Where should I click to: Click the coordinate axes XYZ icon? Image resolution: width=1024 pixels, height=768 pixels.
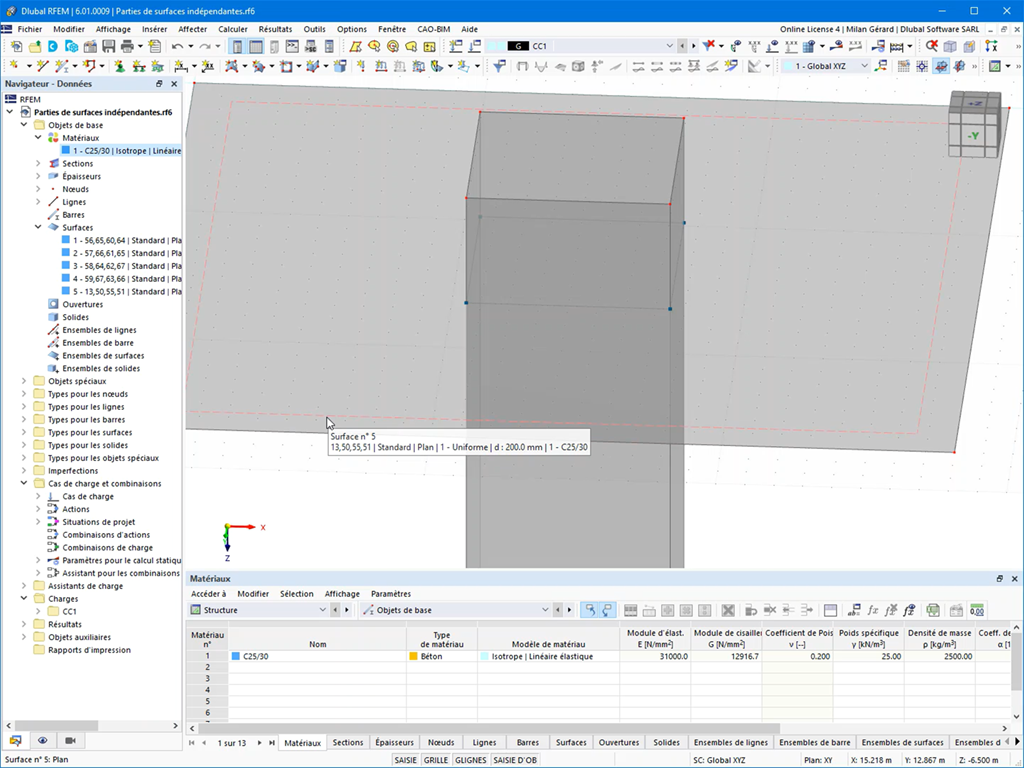coord(991,46)
